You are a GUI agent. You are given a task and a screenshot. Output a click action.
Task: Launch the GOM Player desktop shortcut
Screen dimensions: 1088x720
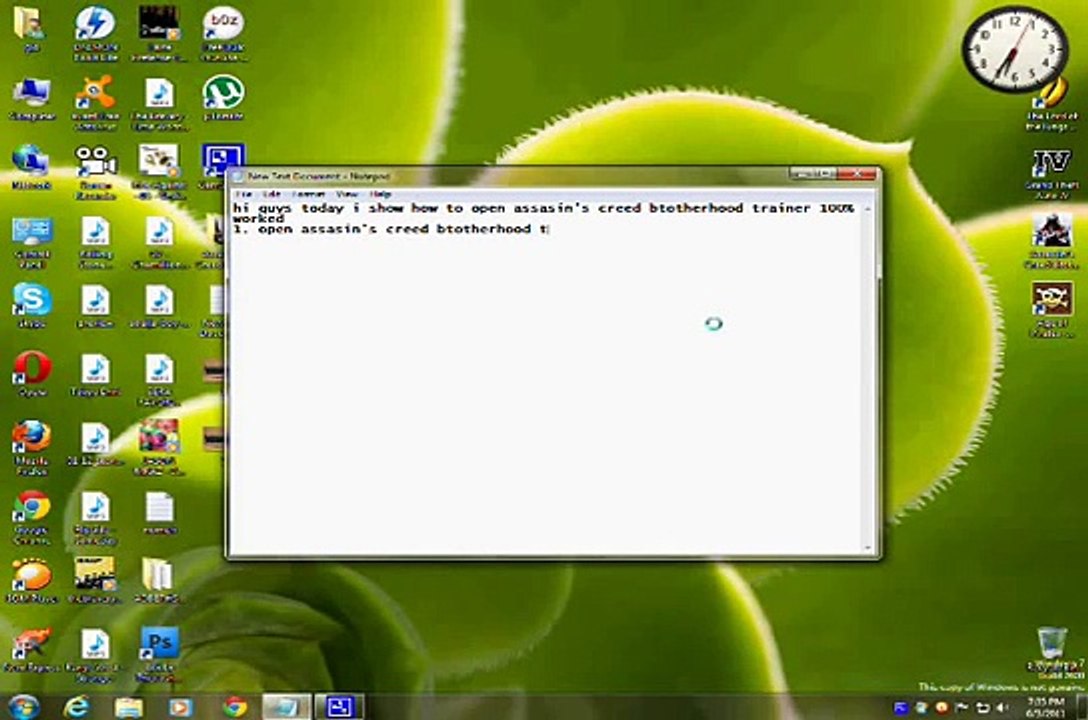[x=31, y=581]
